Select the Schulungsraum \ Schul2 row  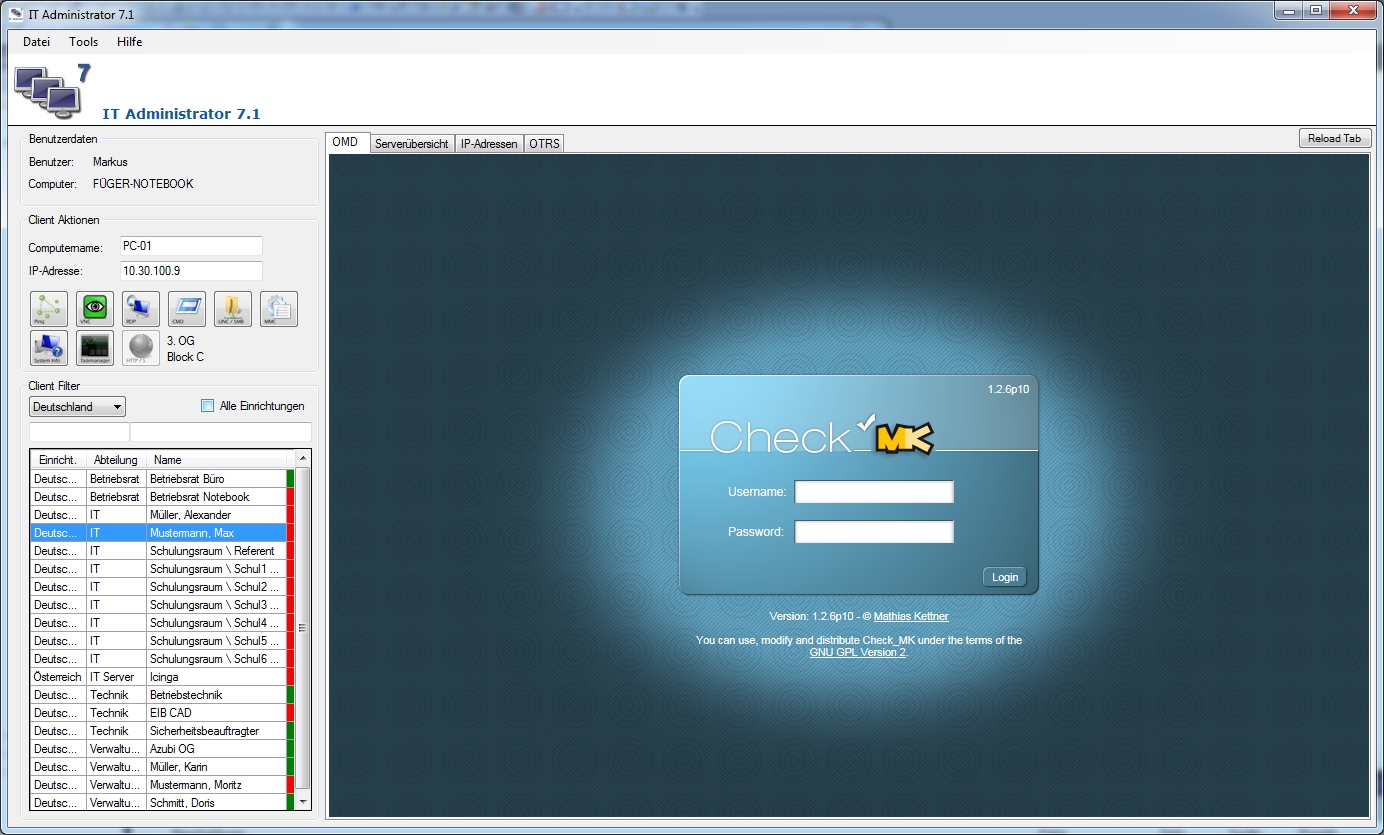[x=162, y=587]
